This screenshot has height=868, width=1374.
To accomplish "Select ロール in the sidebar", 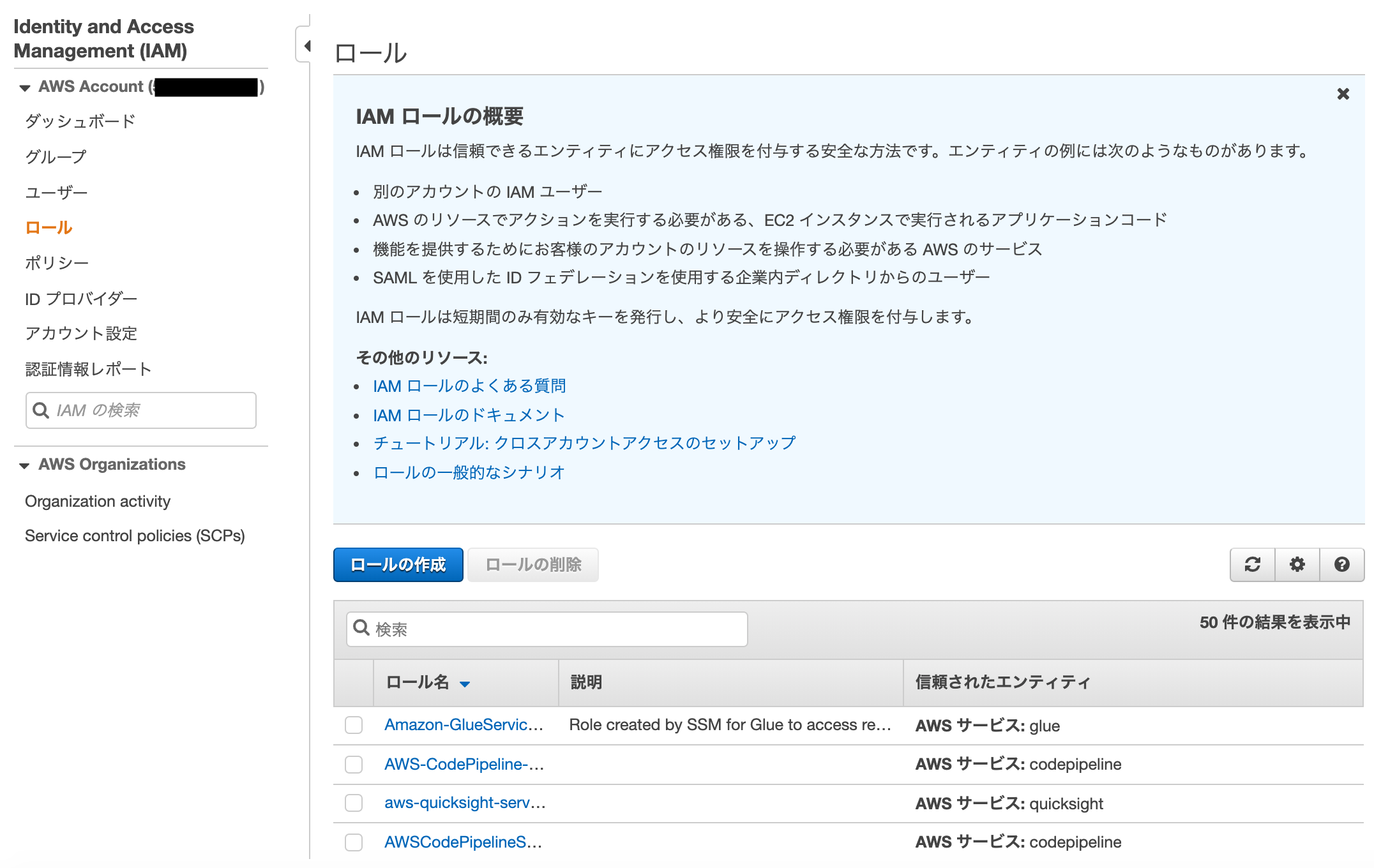I will pyautogui.click(x=49, y=227).
